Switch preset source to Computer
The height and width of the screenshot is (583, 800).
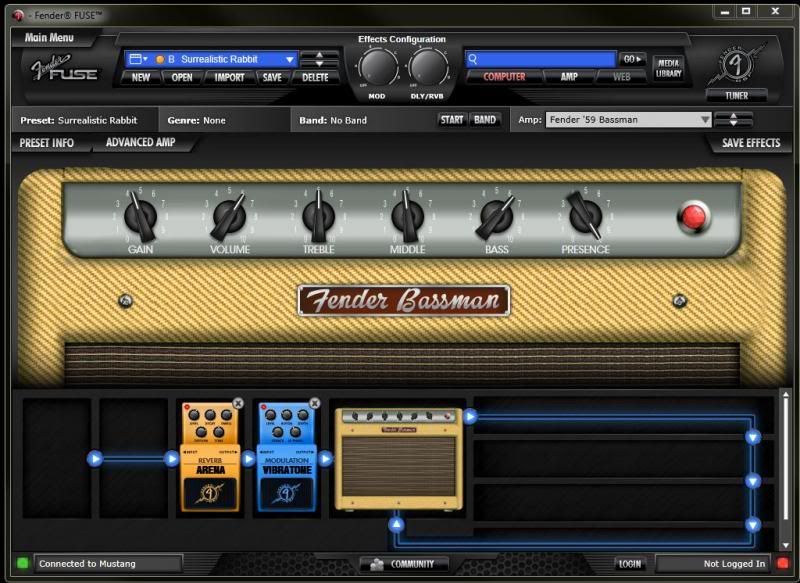point(505,77)
